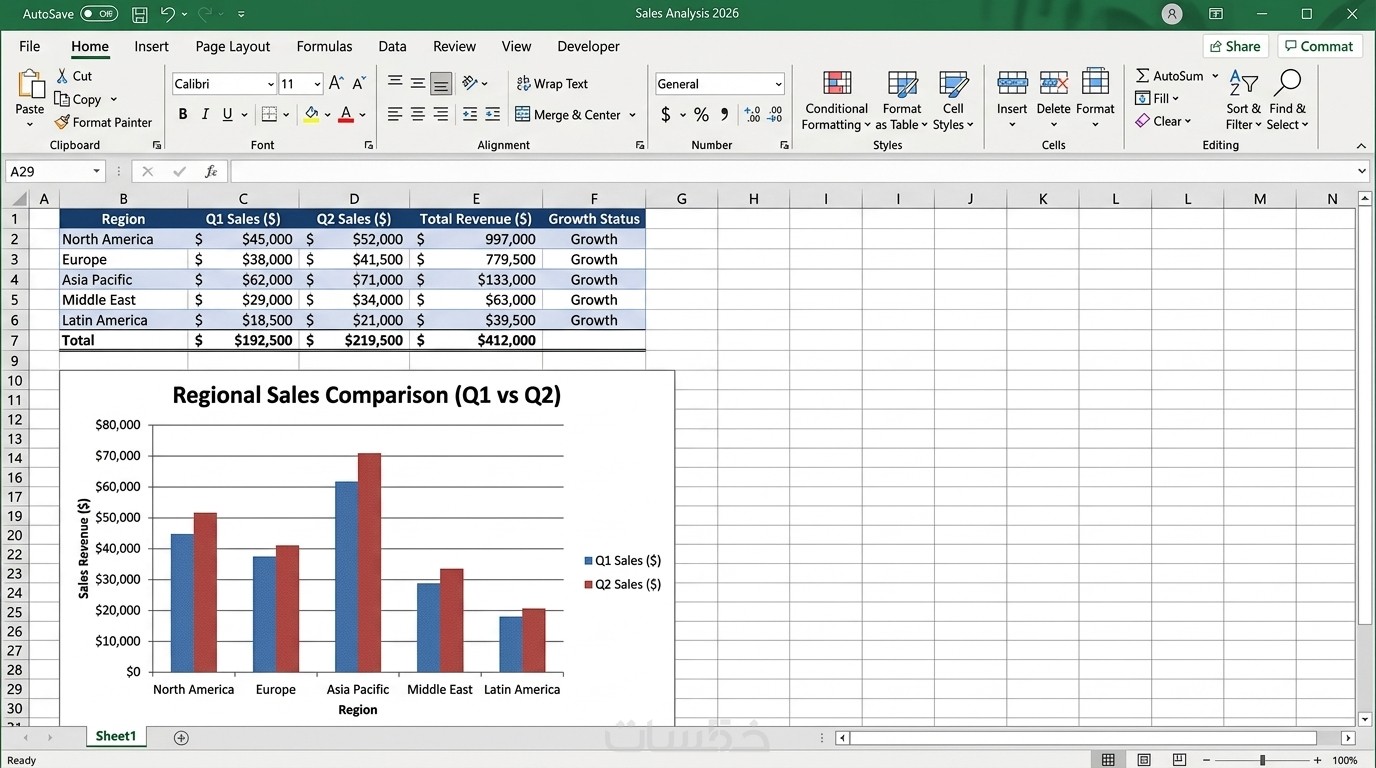Expand the AutoSum dropdown arrow
Image resolution: width=1376 pixels, height=768 pixels.
(1215, 76)
